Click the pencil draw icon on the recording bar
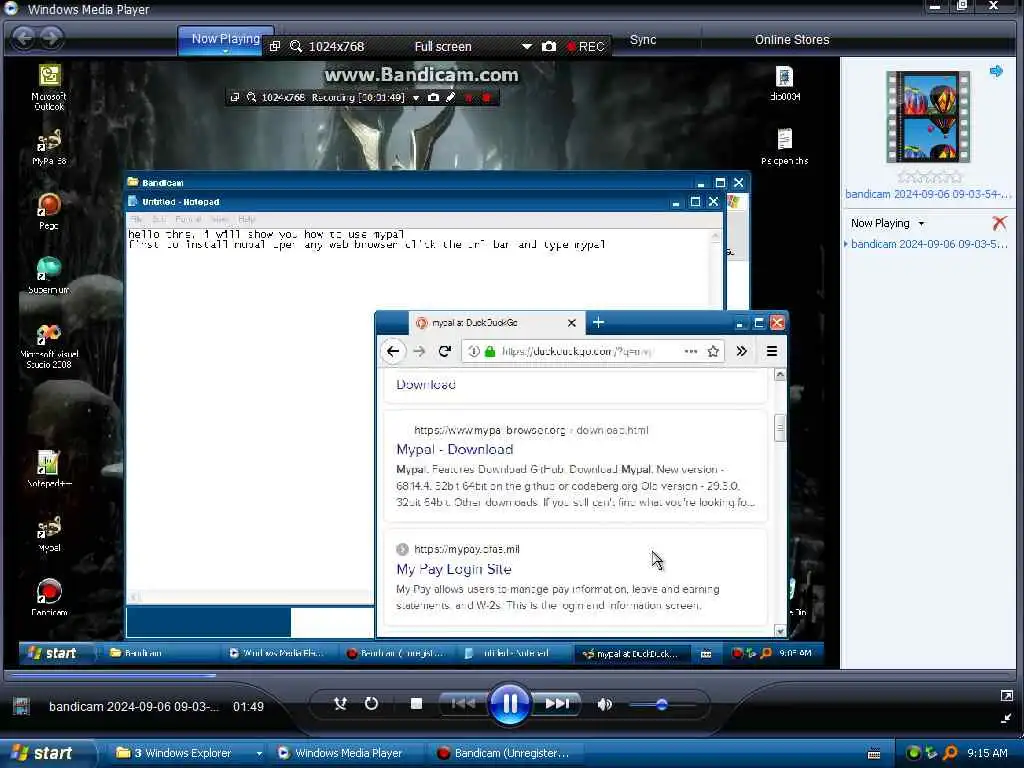Screen dimensions: 1024x768 (x=451, y=97)
